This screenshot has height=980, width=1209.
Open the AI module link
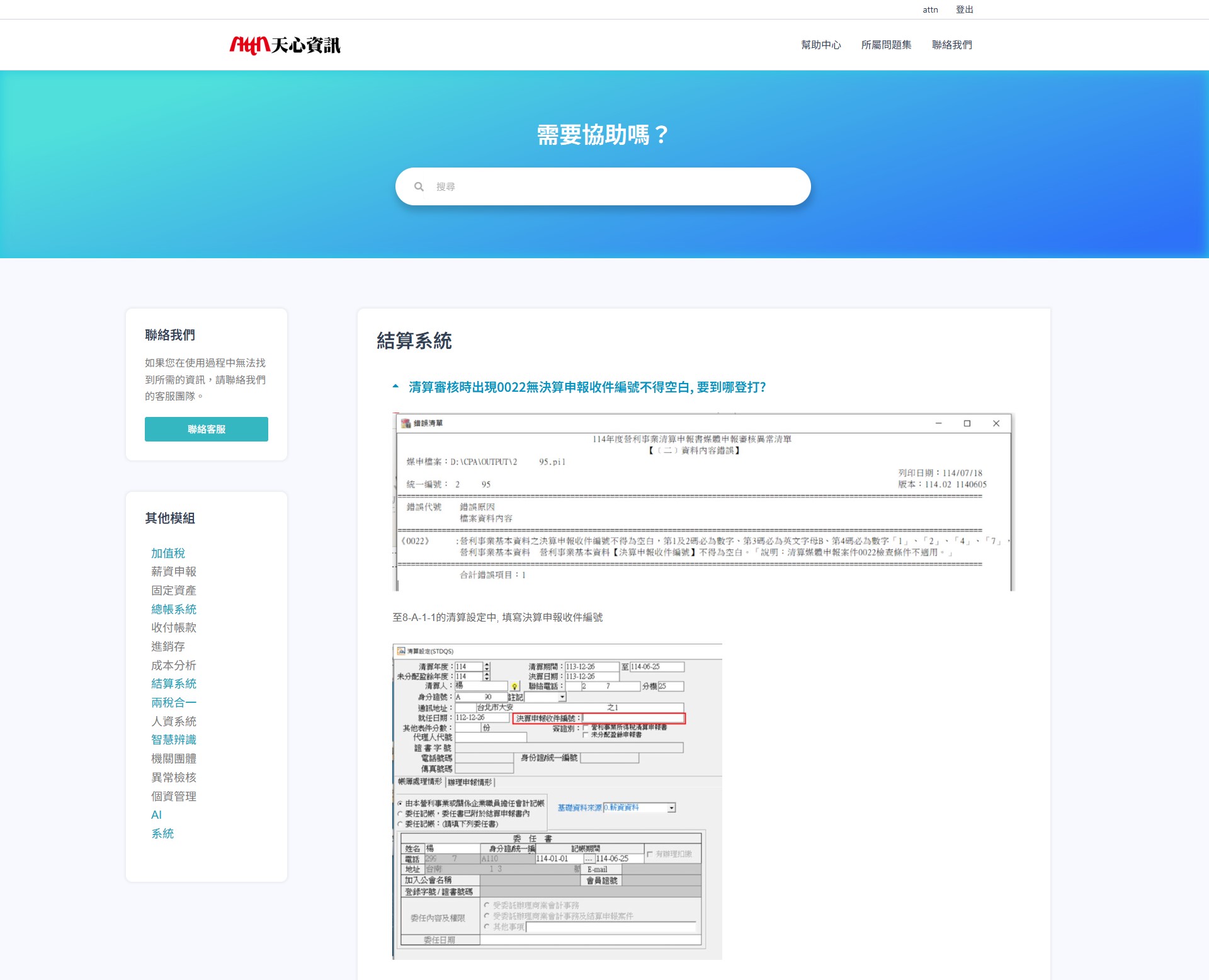pos(156,814)
